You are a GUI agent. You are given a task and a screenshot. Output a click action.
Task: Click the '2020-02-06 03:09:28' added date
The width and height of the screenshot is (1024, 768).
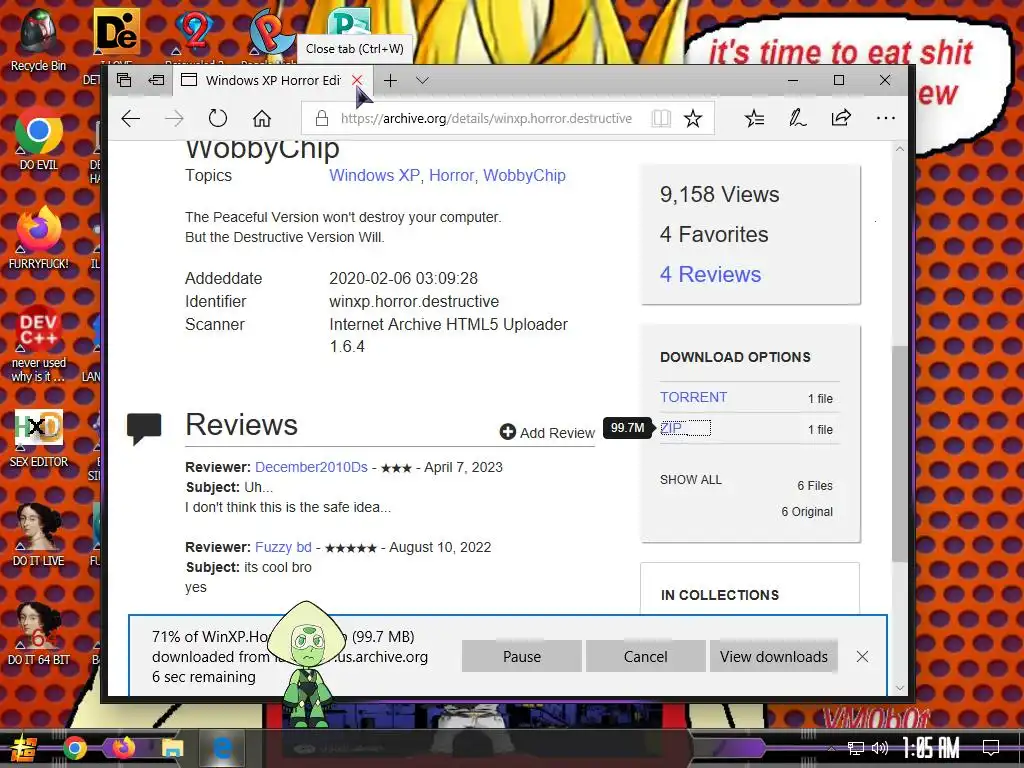[x=404, y=278]
